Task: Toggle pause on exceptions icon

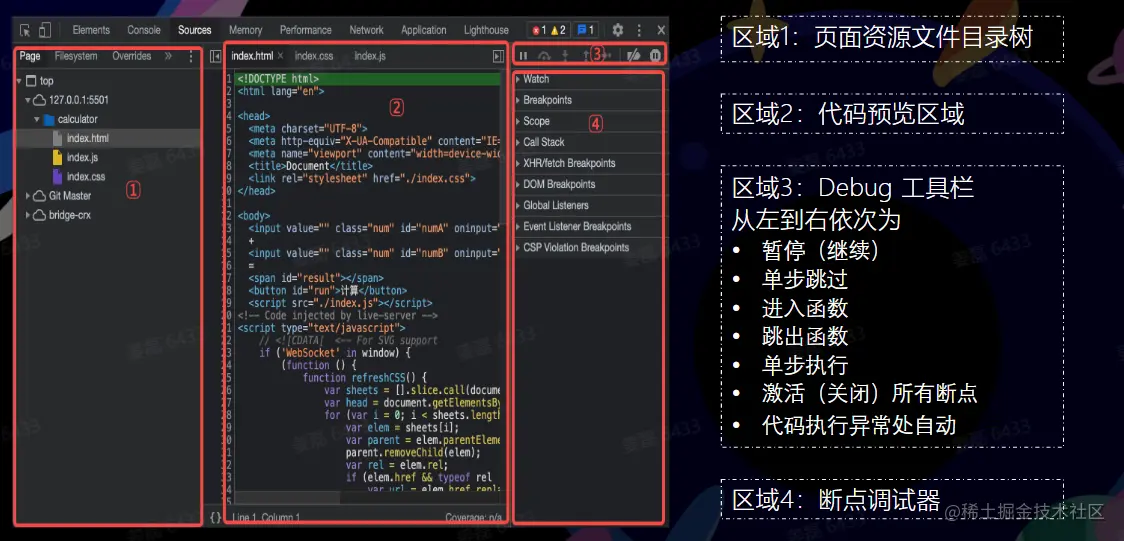Action: tap(654, 55)
